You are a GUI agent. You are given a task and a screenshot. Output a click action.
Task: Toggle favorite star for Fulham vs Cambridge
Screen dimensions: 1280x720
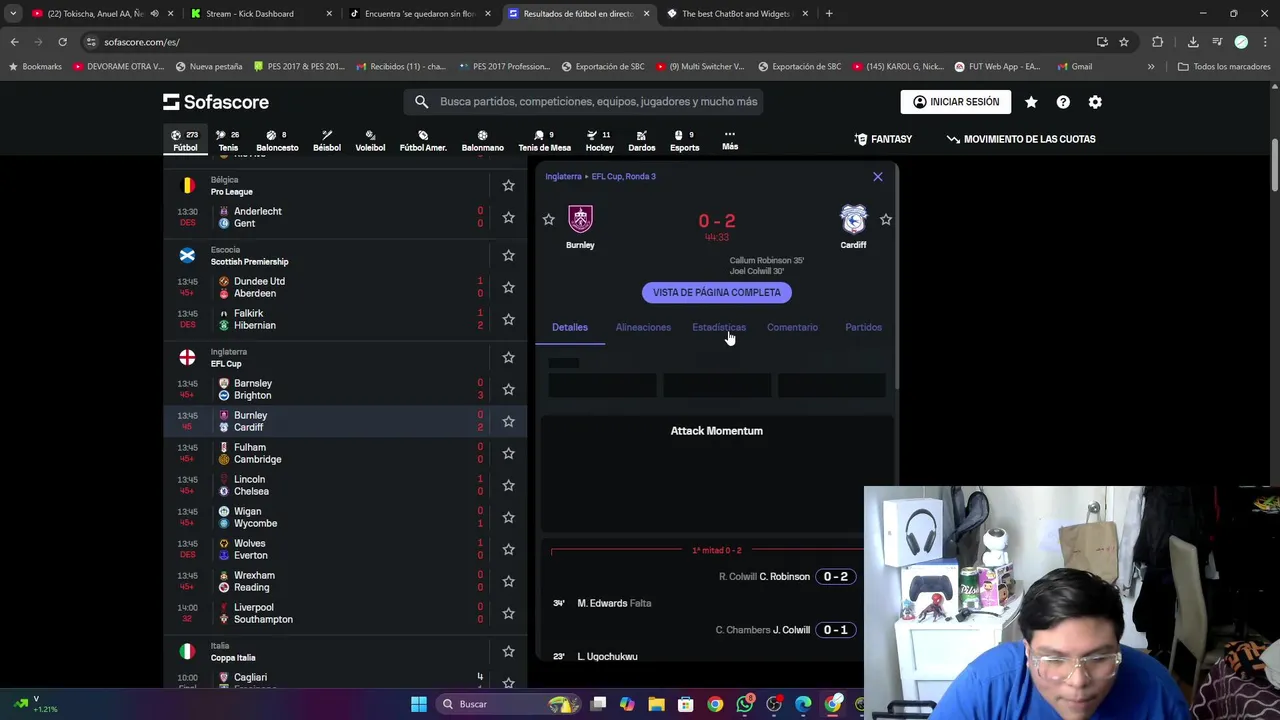point(508,453)
